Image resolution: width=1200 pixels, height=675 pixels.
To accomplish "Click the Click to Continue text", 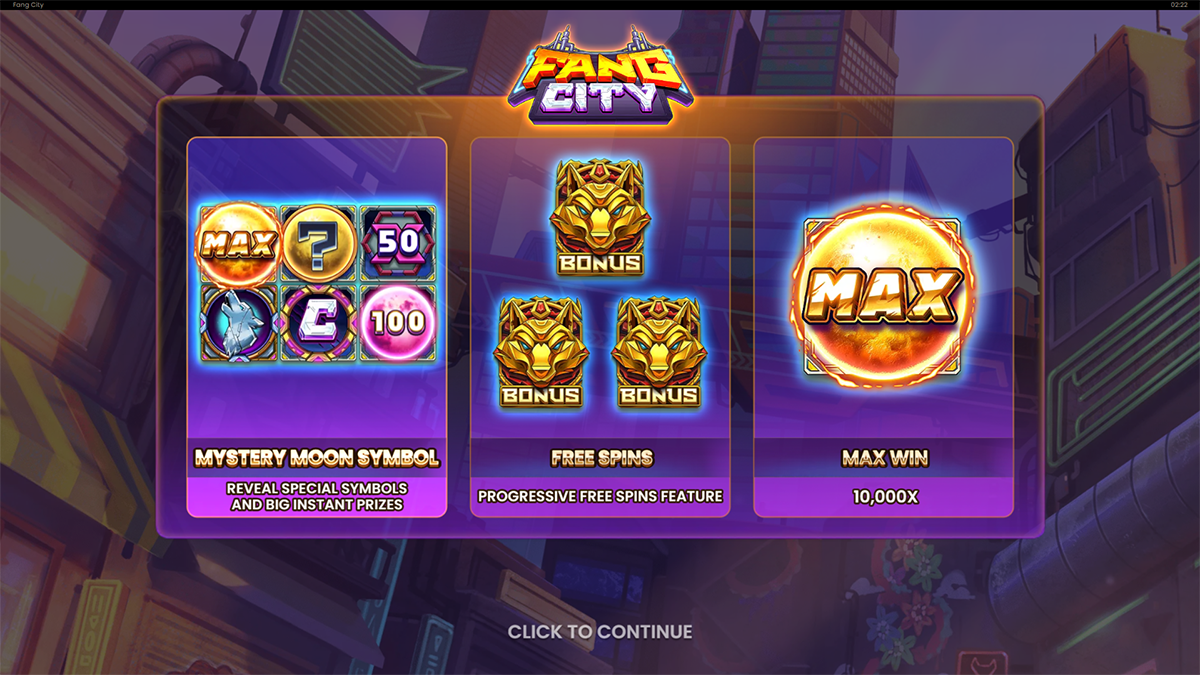I will click(x=600, y=632).
